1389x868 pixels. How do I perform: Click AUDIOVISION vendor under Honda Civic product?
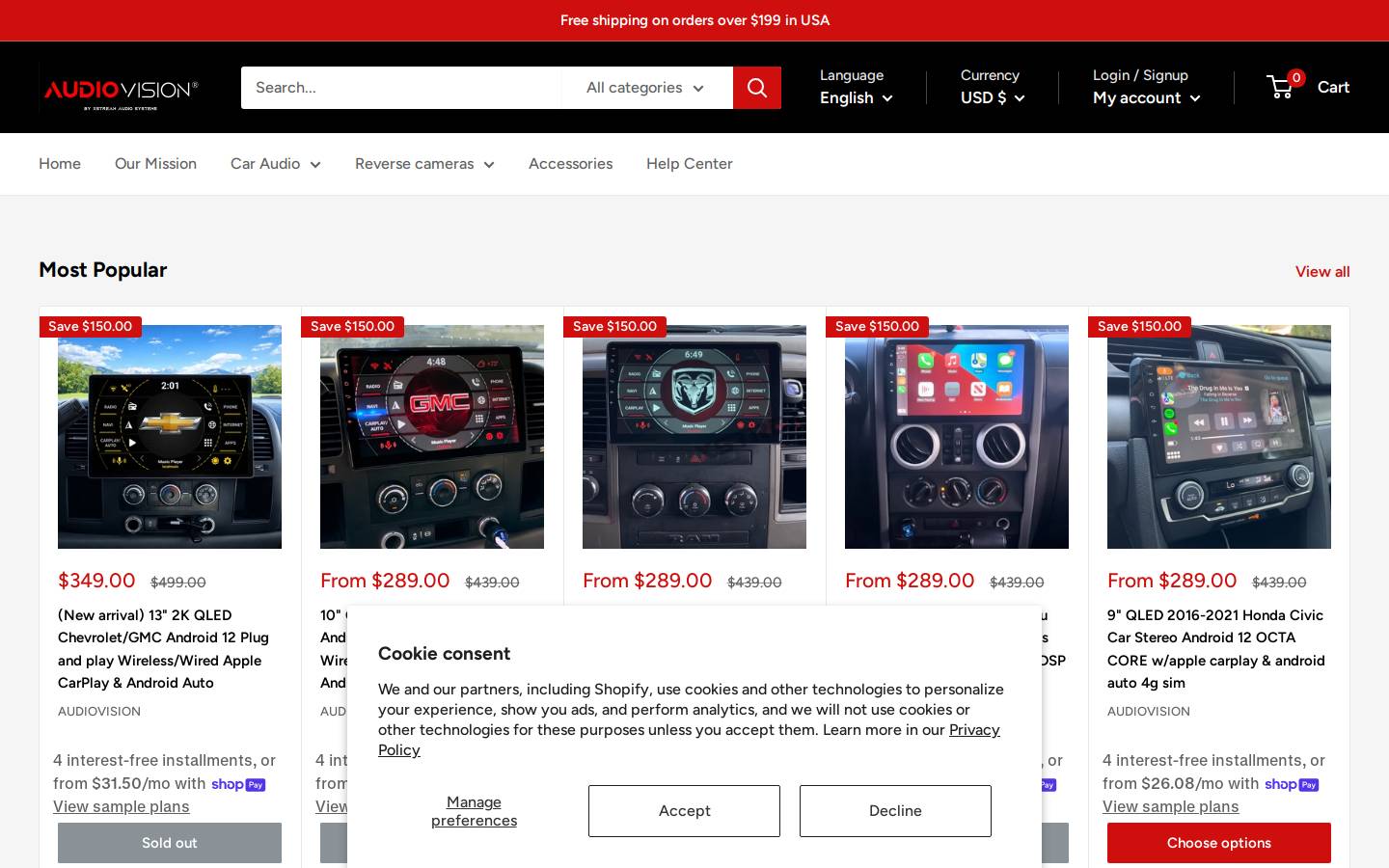(1149, 712)
